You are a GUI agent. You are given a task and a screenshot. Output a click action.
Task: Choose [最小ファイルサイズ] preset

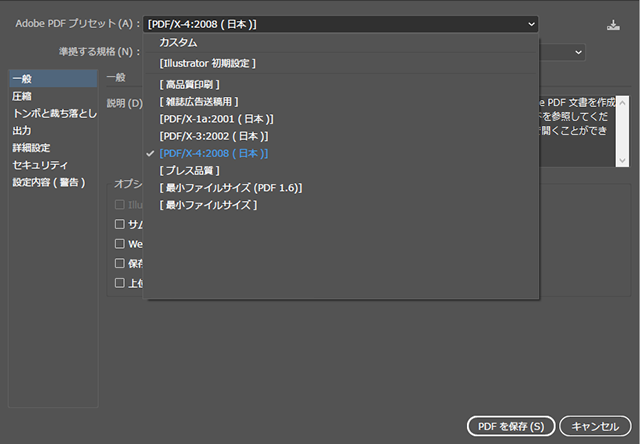click(341, 205)
